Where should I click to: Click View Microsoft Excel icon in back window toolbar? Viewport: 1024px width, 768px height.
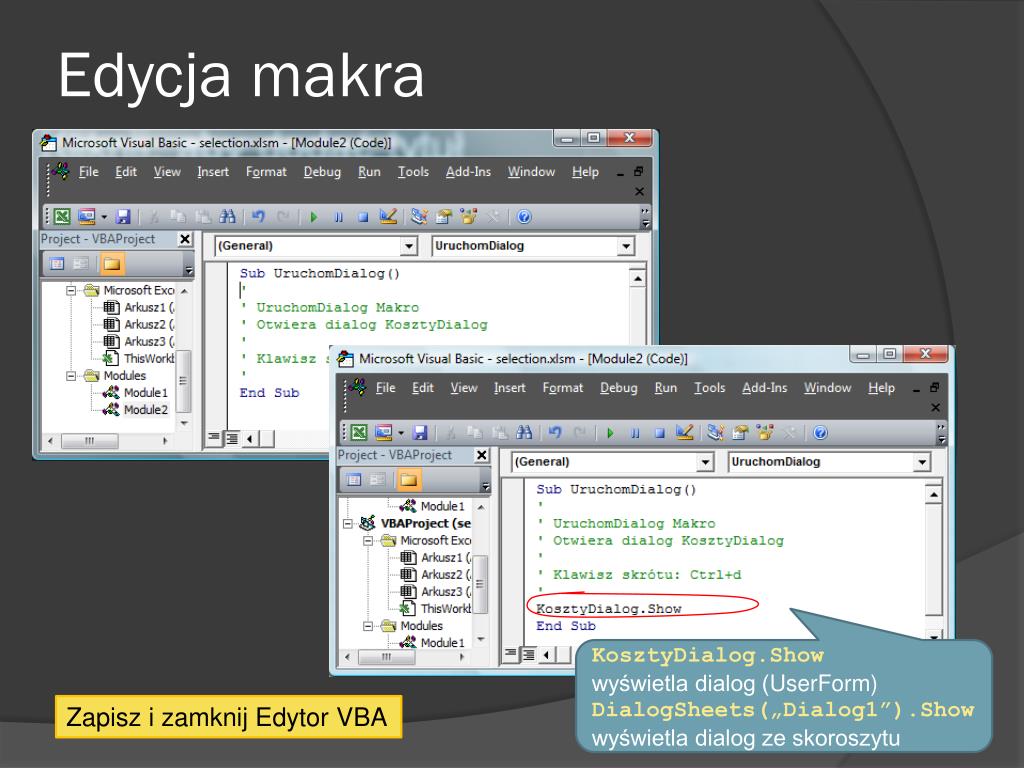pyautogui.click(x=62, y=216)
